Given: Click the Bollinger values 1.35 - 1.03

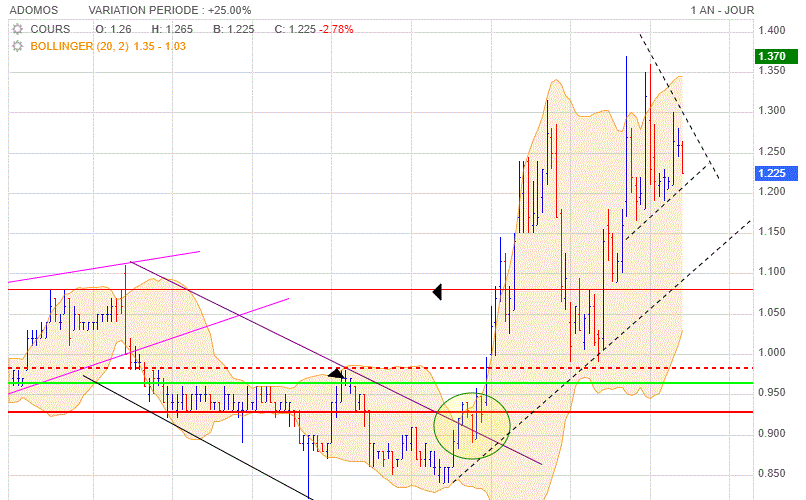Looking at the screenshot, I should (x=159, y=46).
